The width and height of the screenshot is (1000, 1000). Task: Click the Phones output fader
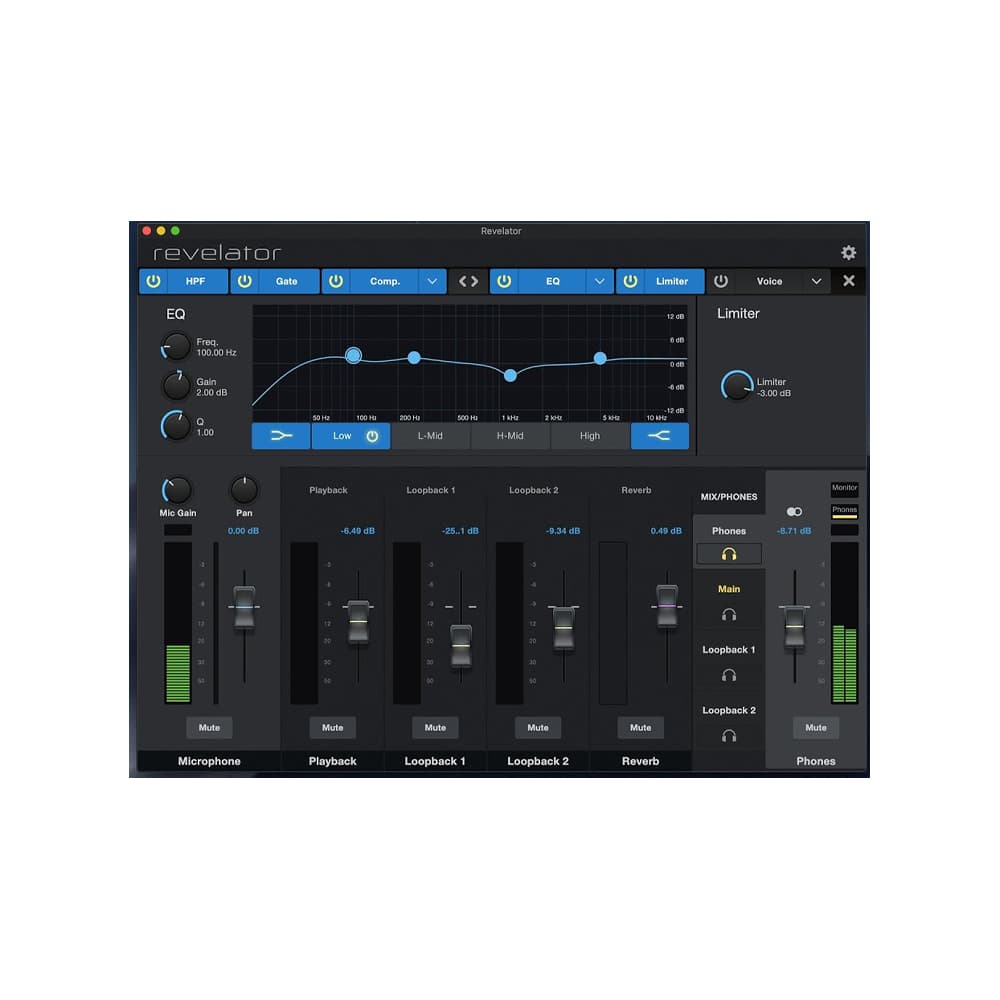tap(795, 627)
